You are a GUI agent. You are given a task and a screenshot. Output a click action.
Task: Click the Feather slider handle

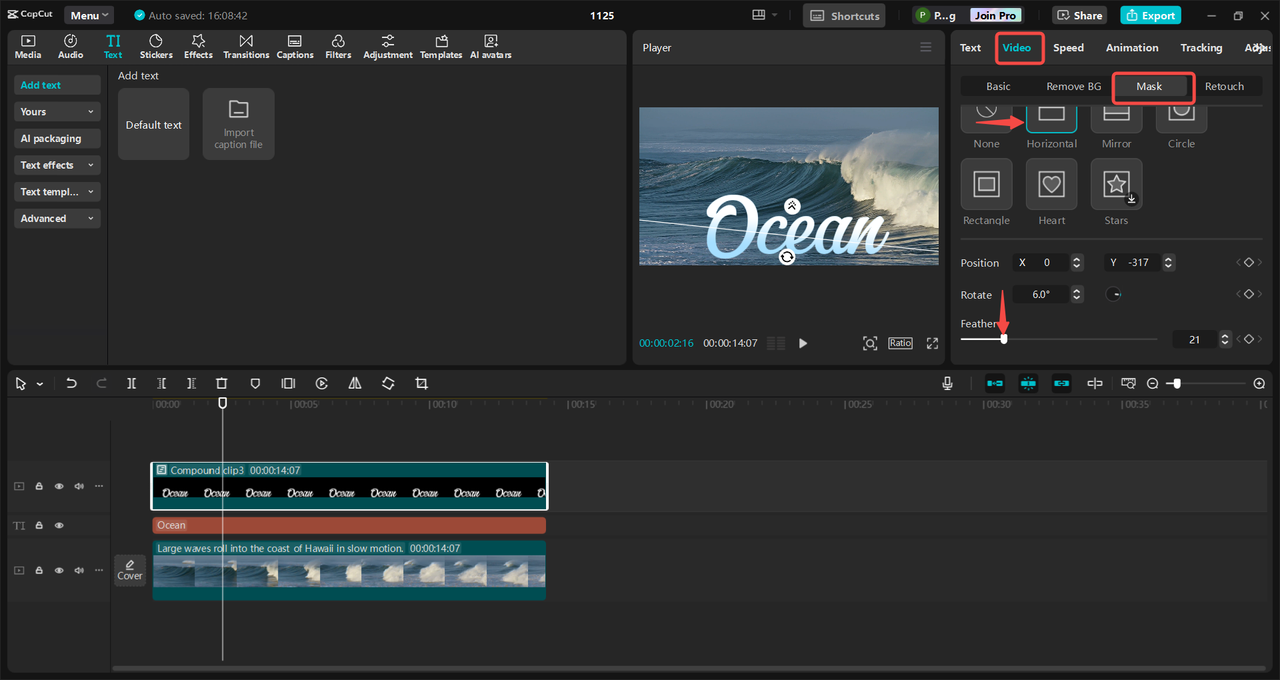pos(1004,339)
